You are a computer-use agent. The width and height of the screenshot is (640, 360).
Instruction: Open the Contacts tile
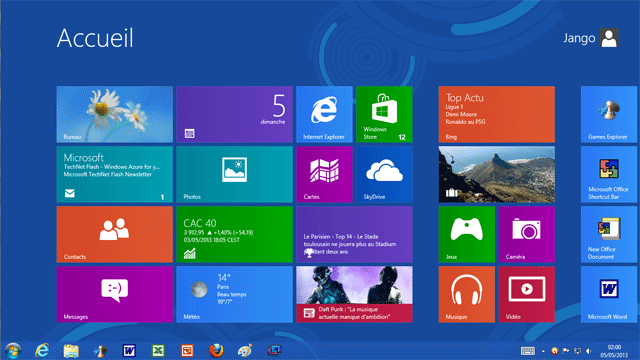click(115, 234)
